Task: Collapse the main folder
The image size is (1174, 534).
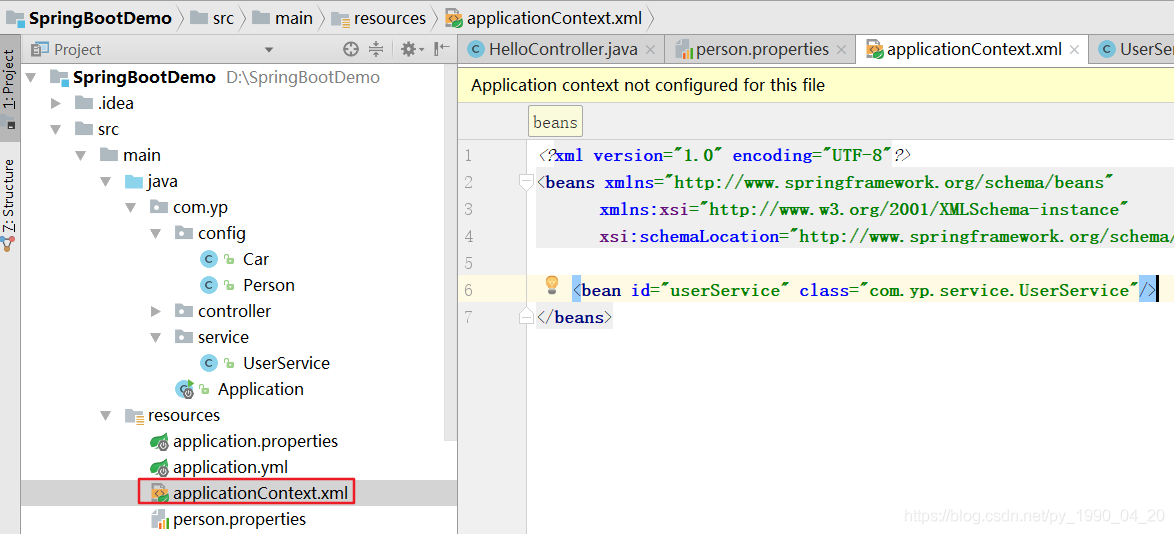Action: pos(81,156)
